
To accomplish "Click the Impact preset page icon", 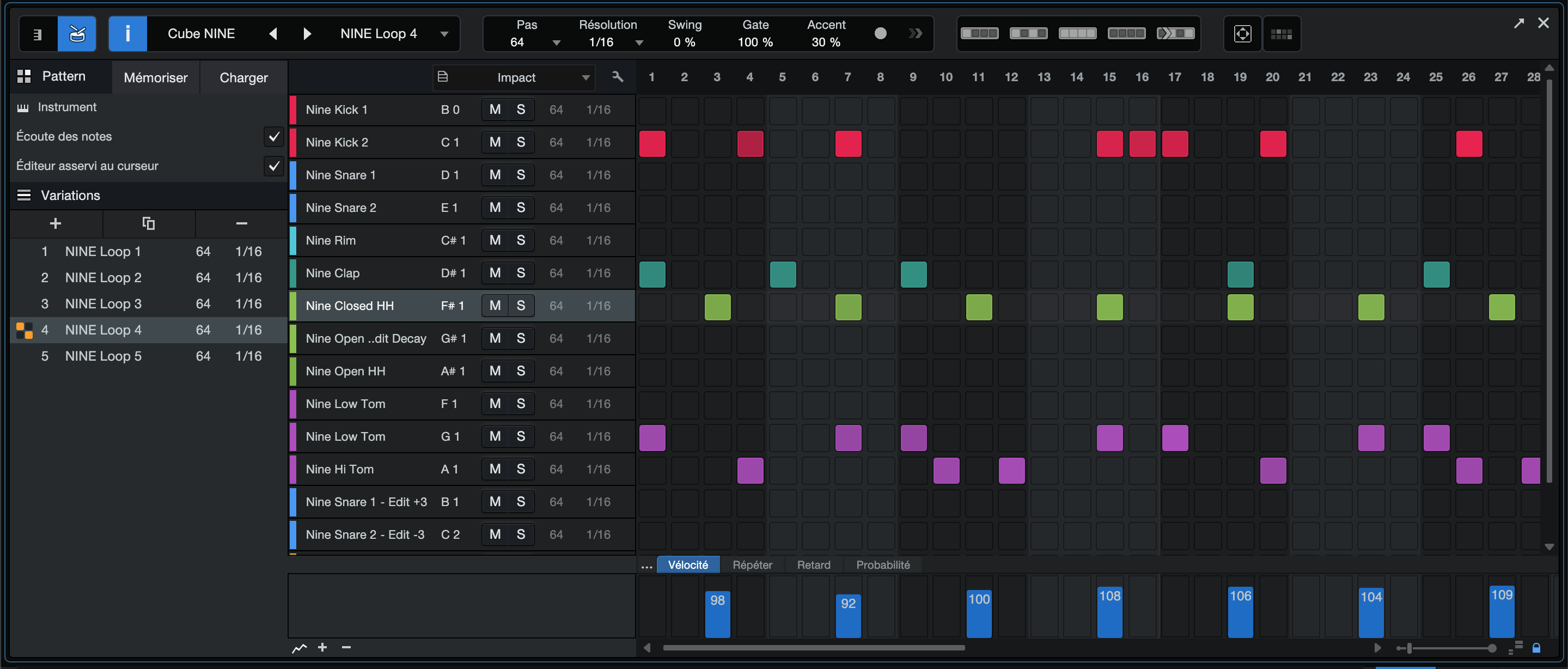I will click(443, 77).
